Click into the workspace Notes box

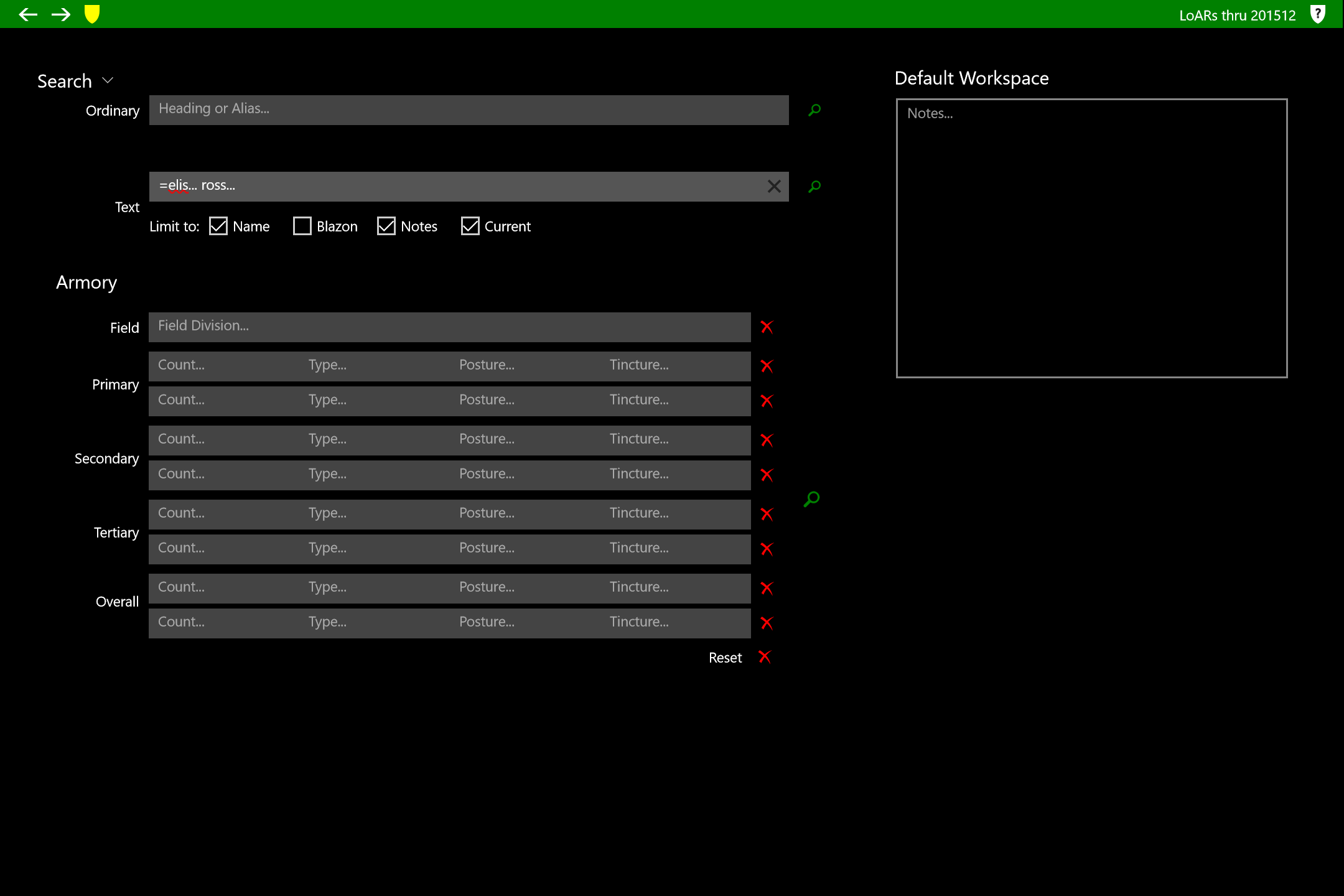click(1091, 238)
